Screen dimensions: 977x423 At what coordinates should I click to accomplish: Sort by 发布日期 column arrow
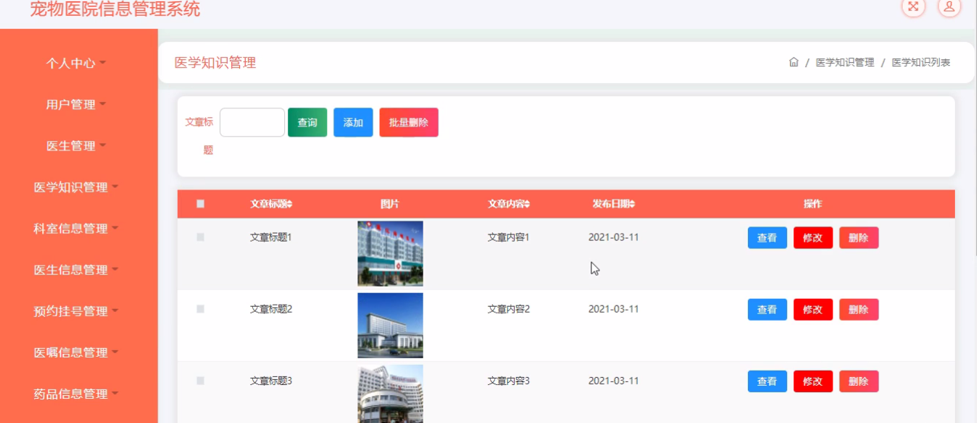pos(632,204)
